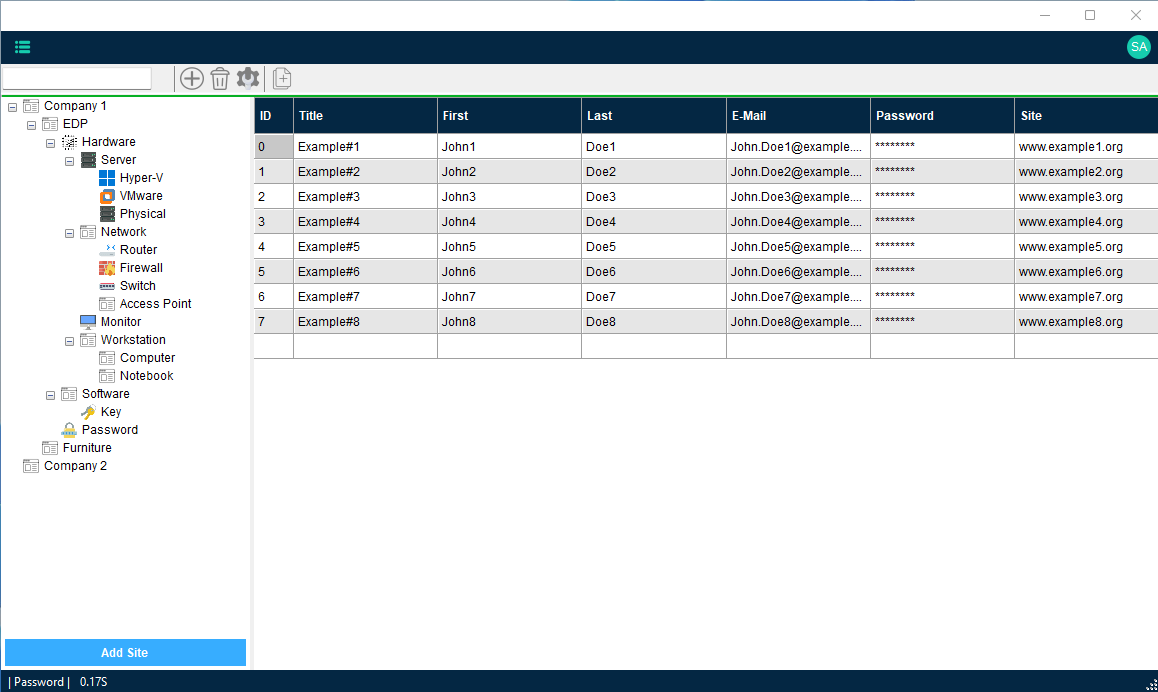
Task: Click the Physical server rack icon
Action: point(107,214)
